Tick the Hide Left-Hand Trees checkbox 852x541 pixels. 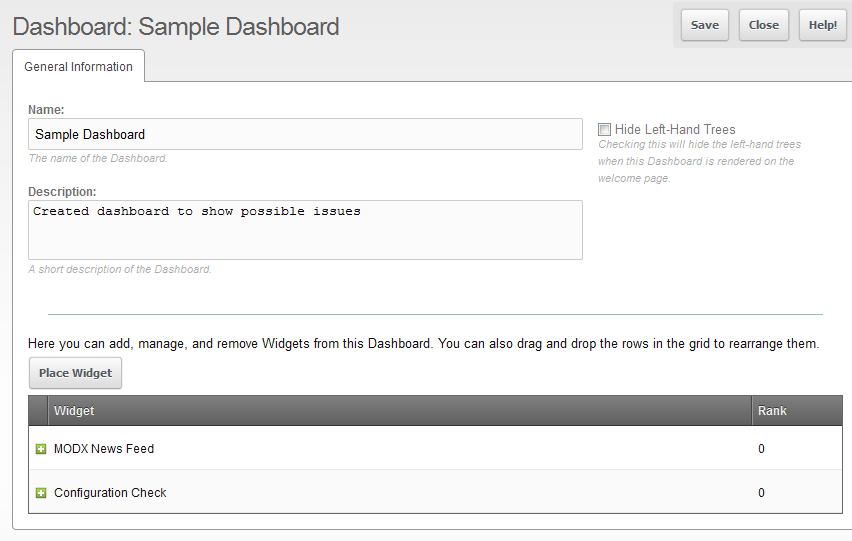coord(604,130)
